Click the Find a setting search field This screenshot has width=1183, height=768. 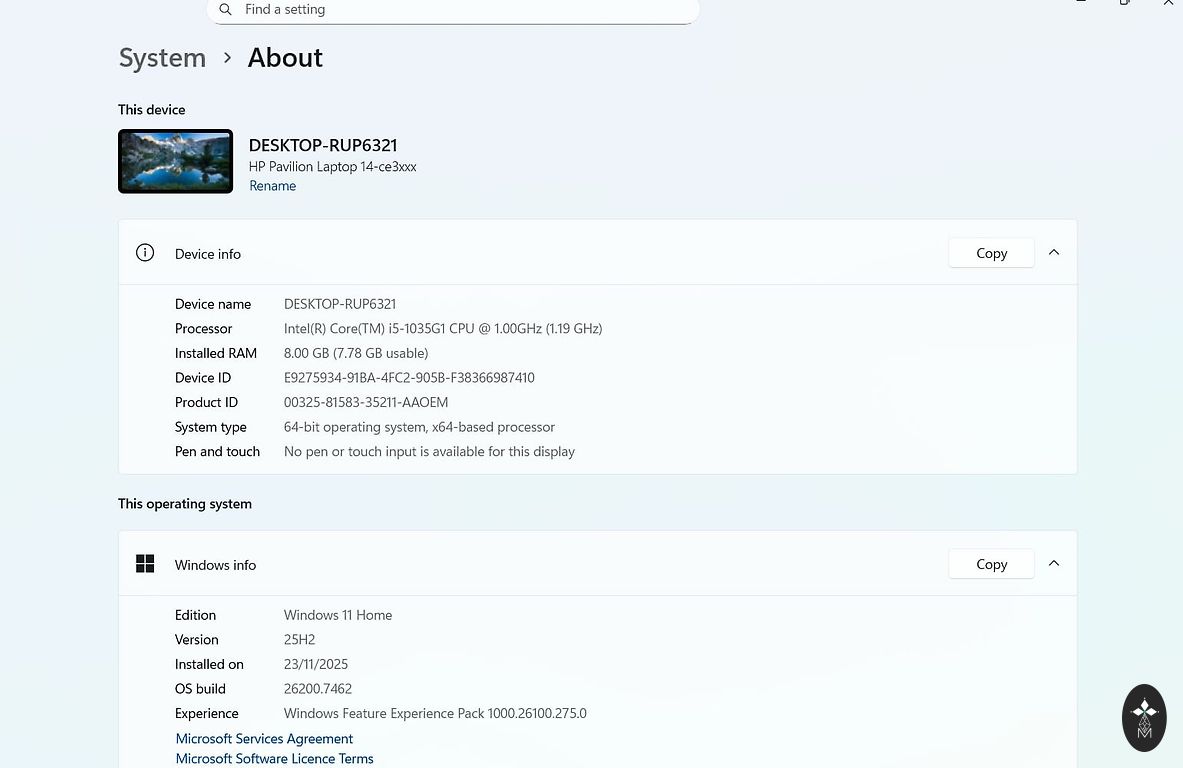(x=460, y=9)
